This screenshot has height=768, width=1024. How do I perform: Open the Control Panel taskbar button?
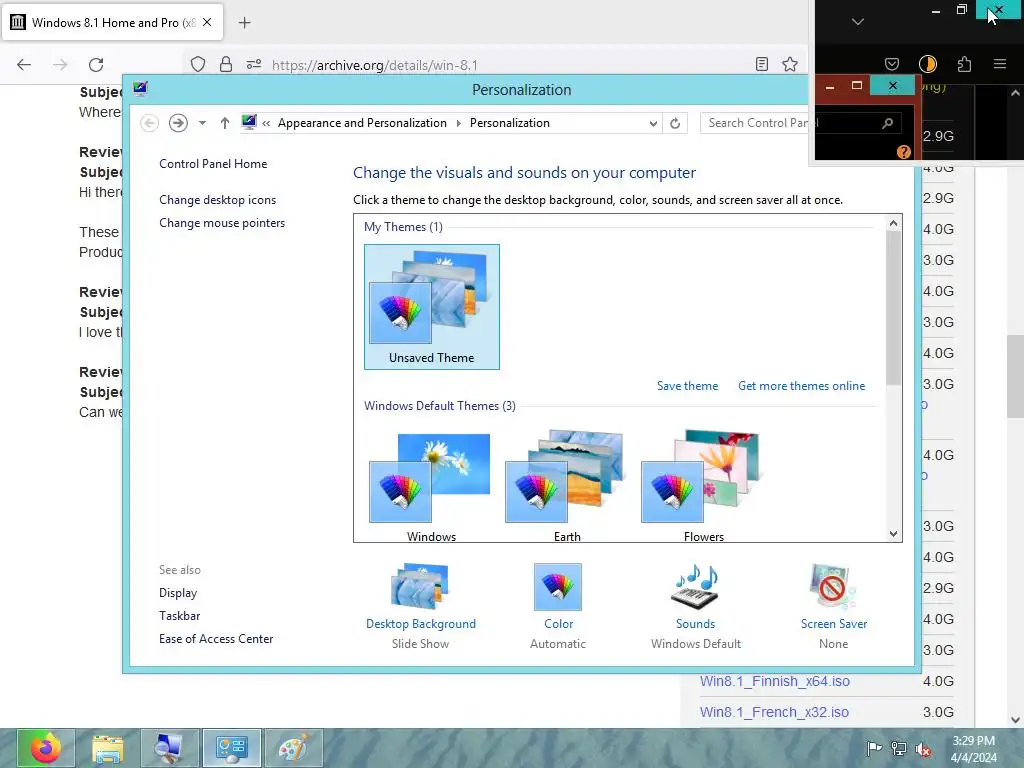click(x=232, y=748)
